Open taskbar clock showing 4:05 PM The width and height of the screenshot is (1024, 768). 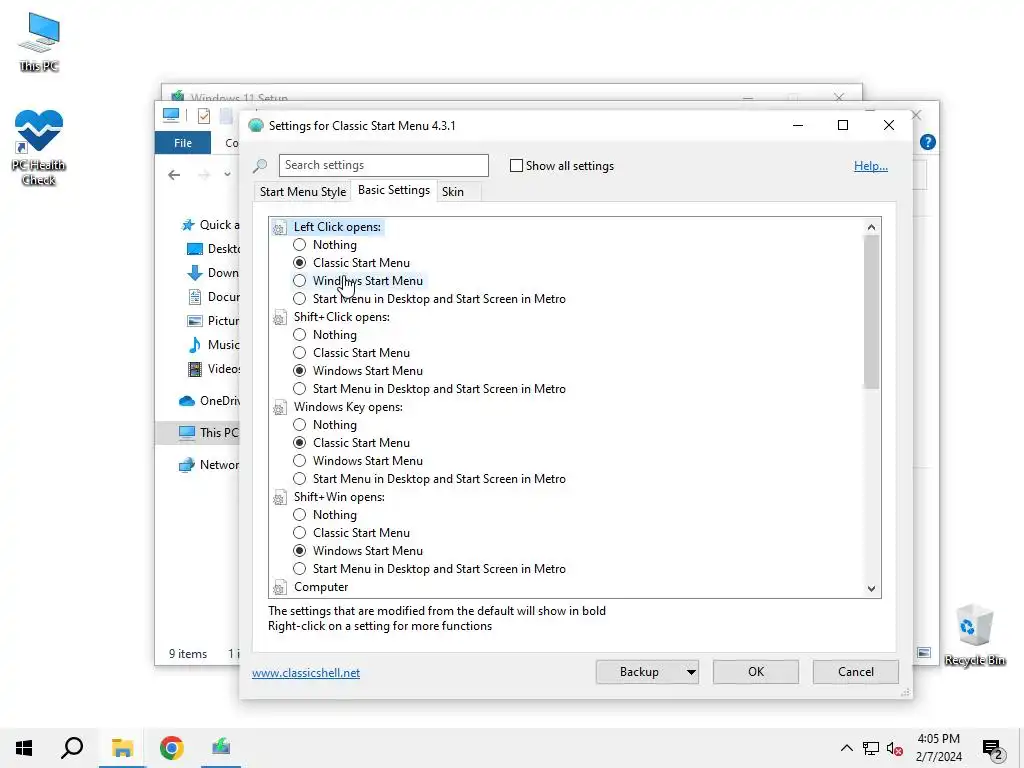(x=938, y=748)
